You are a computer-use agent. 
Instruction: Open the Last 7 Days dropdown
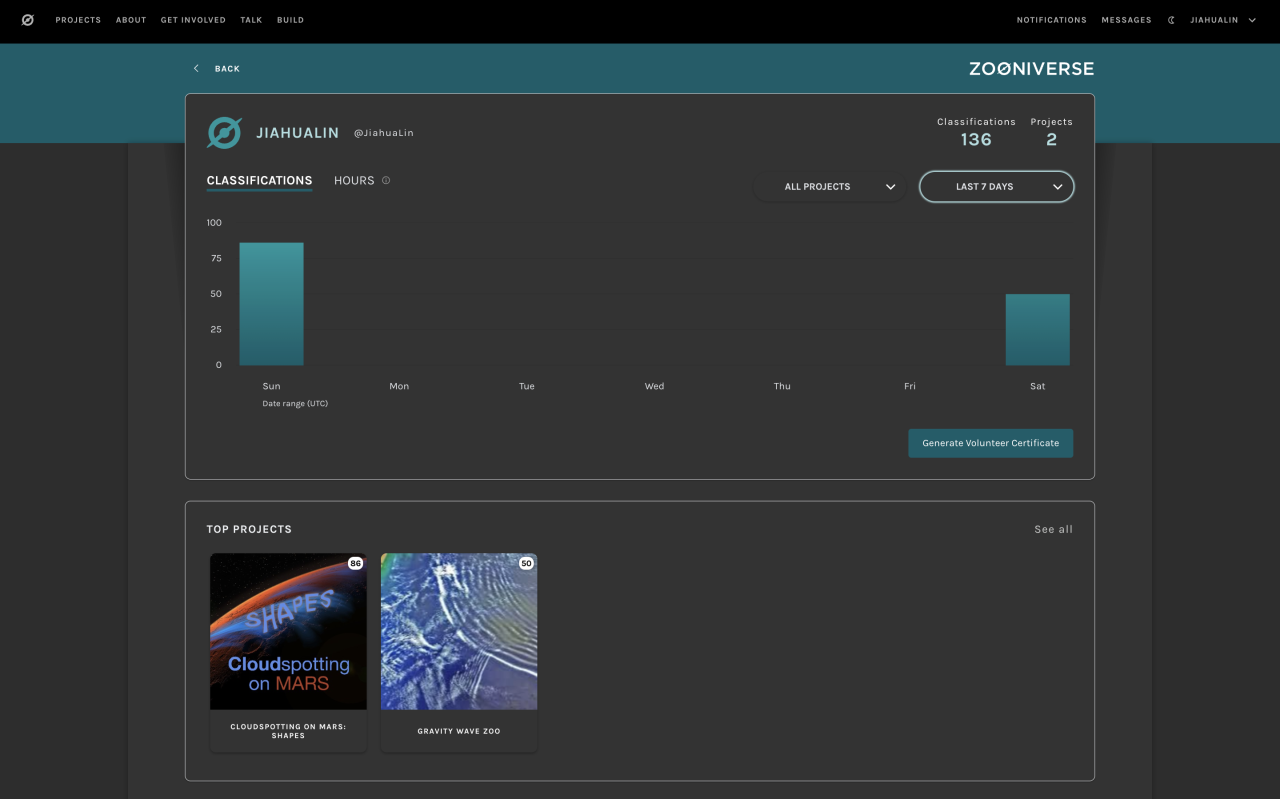coord(996,187)
